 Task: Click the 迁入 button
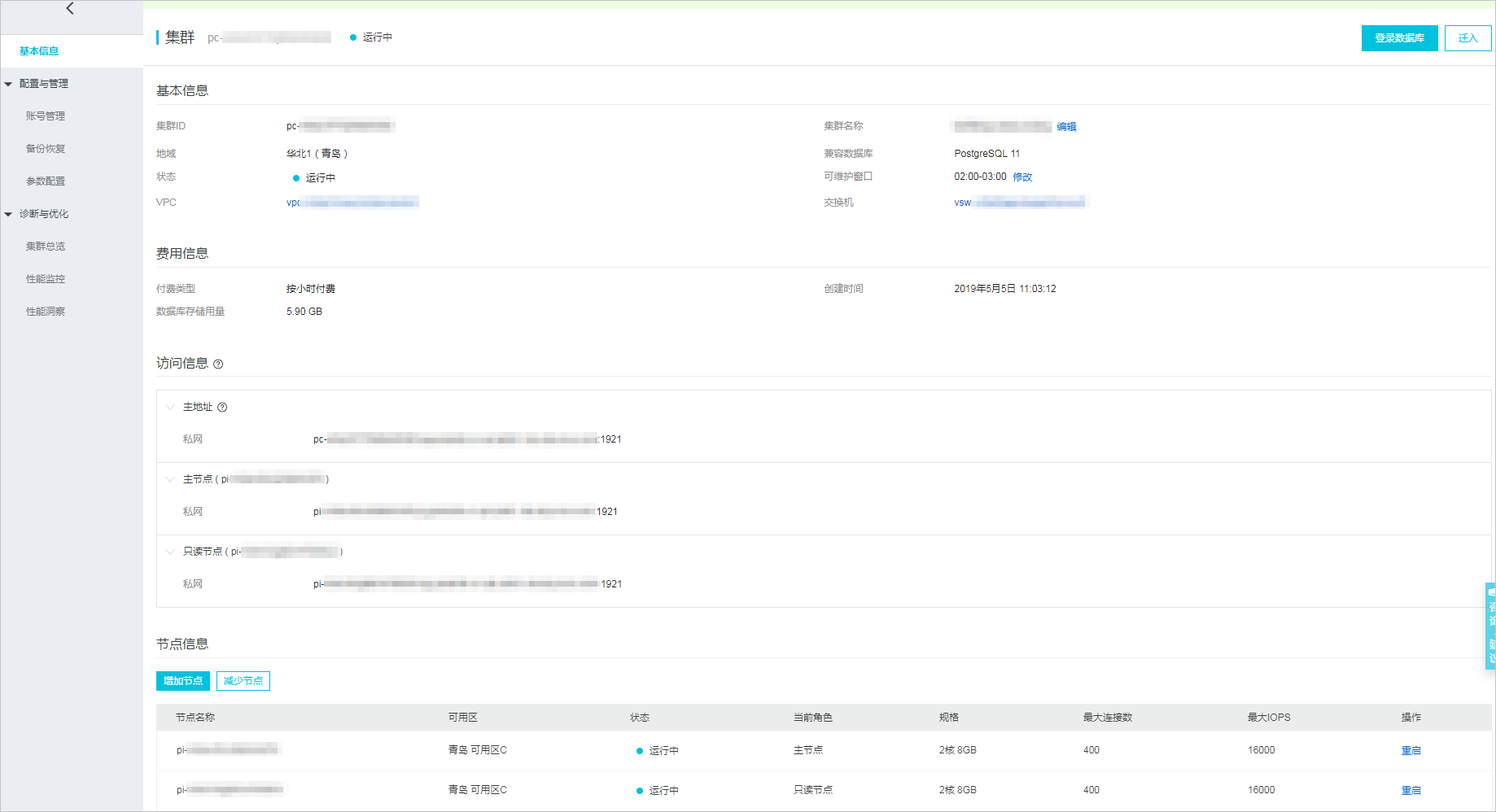point(1468,38)
